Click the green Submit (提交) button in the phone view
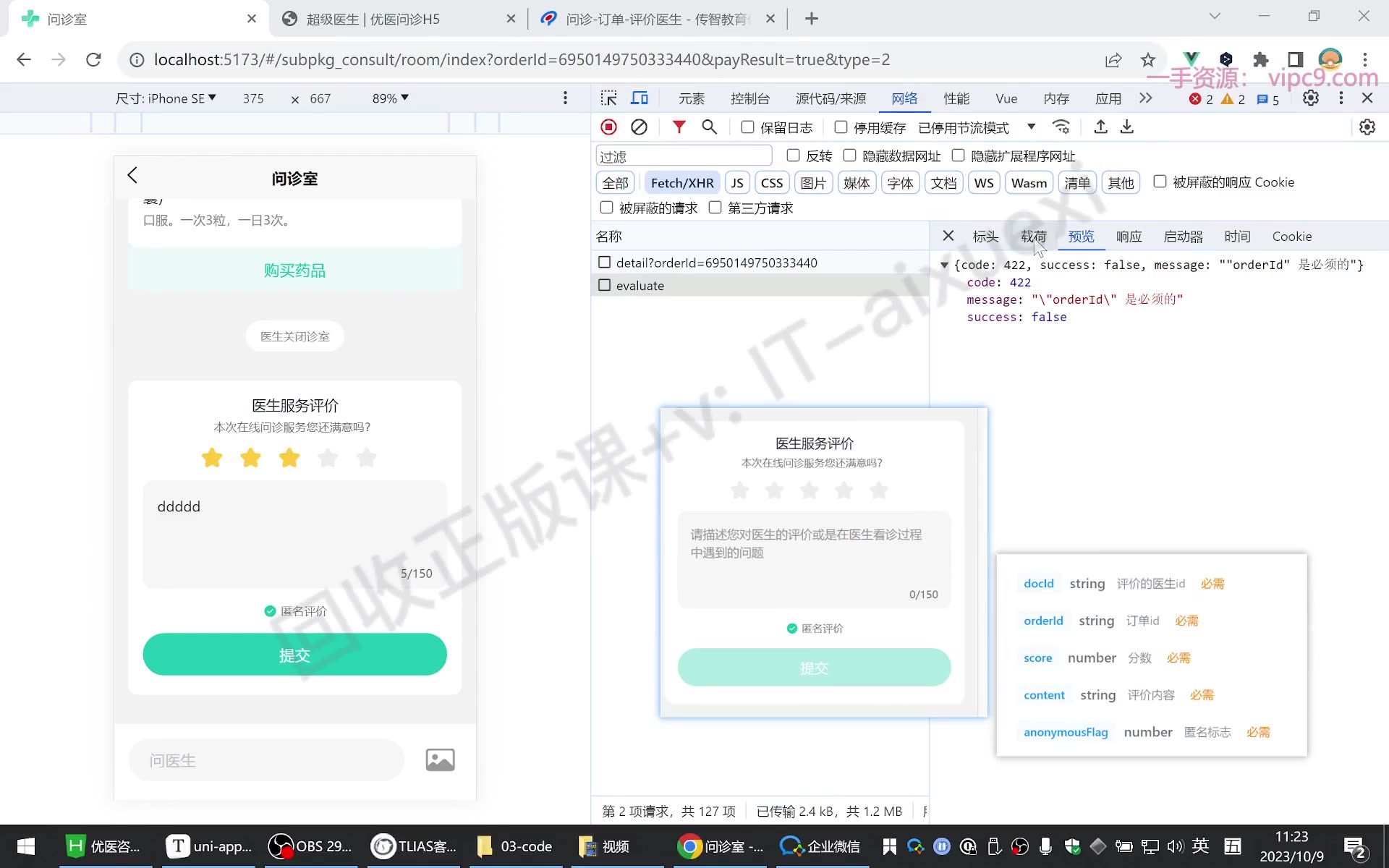Viewport: 1389px width, 868px height. 294,655
